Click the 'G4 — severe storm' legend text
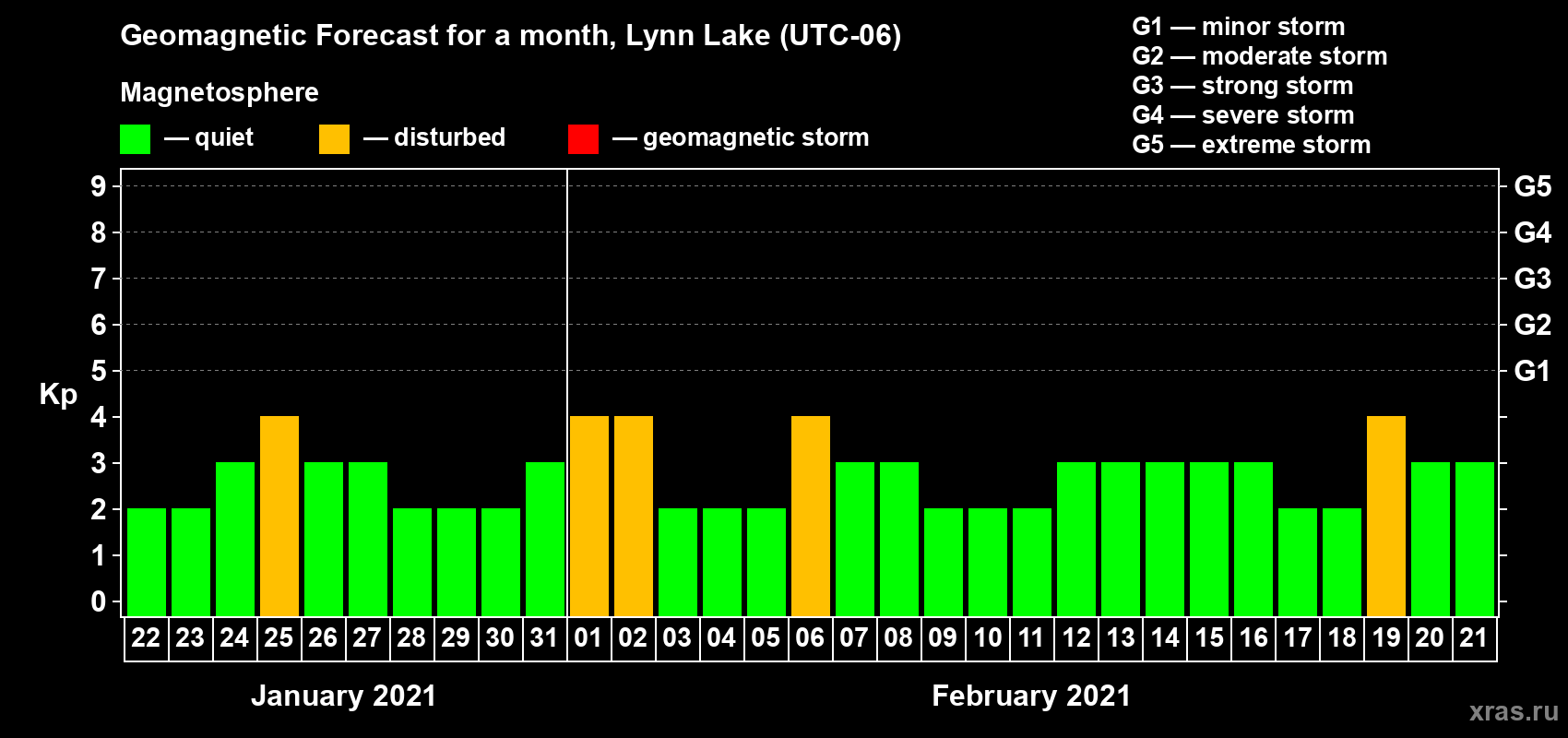This screenshot has height=738, width=1568. (1243, 115)
